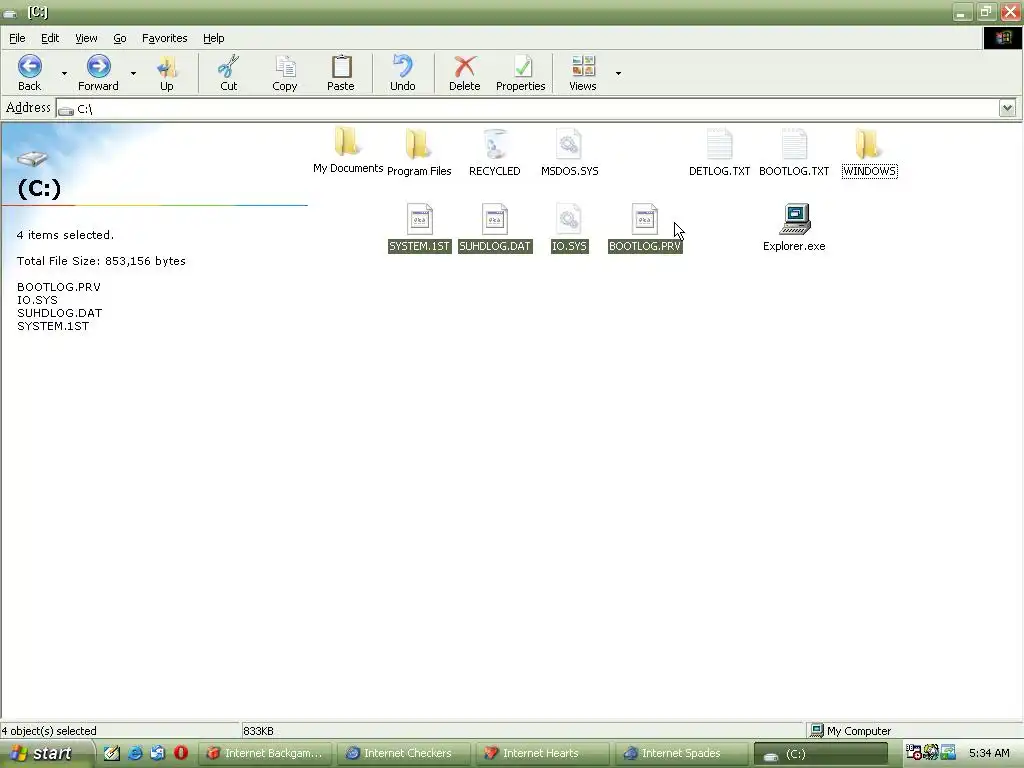Click the start button
Image resolution: width=1024 pixels, height=768 pixels.
46,753
